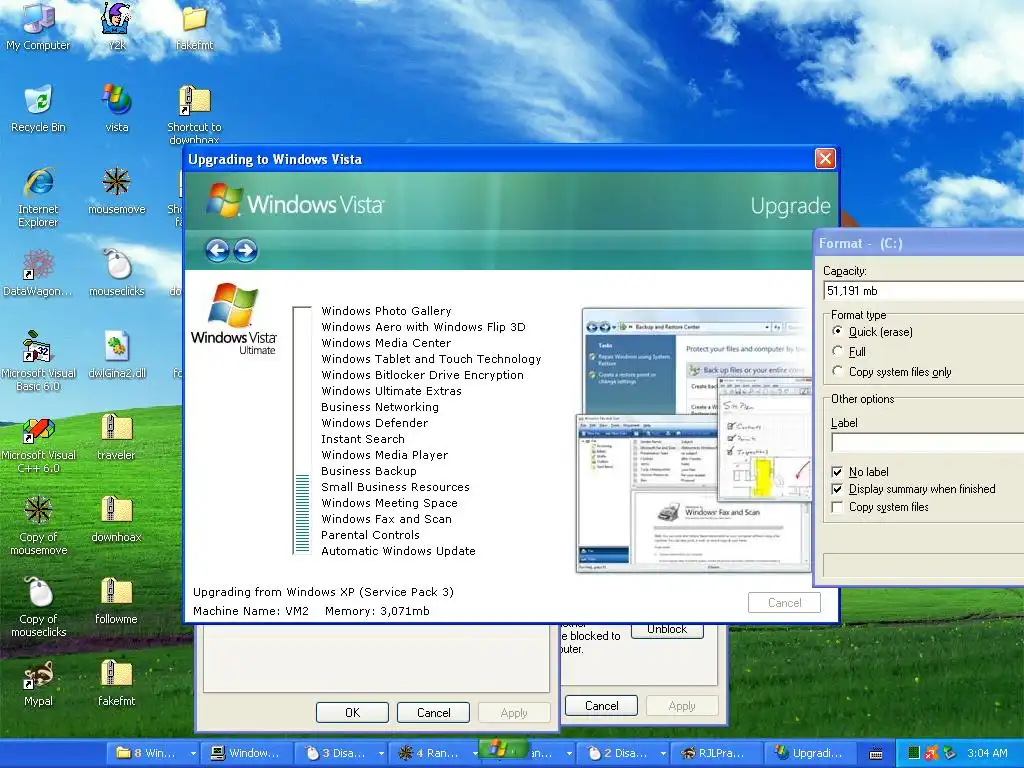
Task: Uncheck the No label checkbox
Action: (837, 472)
